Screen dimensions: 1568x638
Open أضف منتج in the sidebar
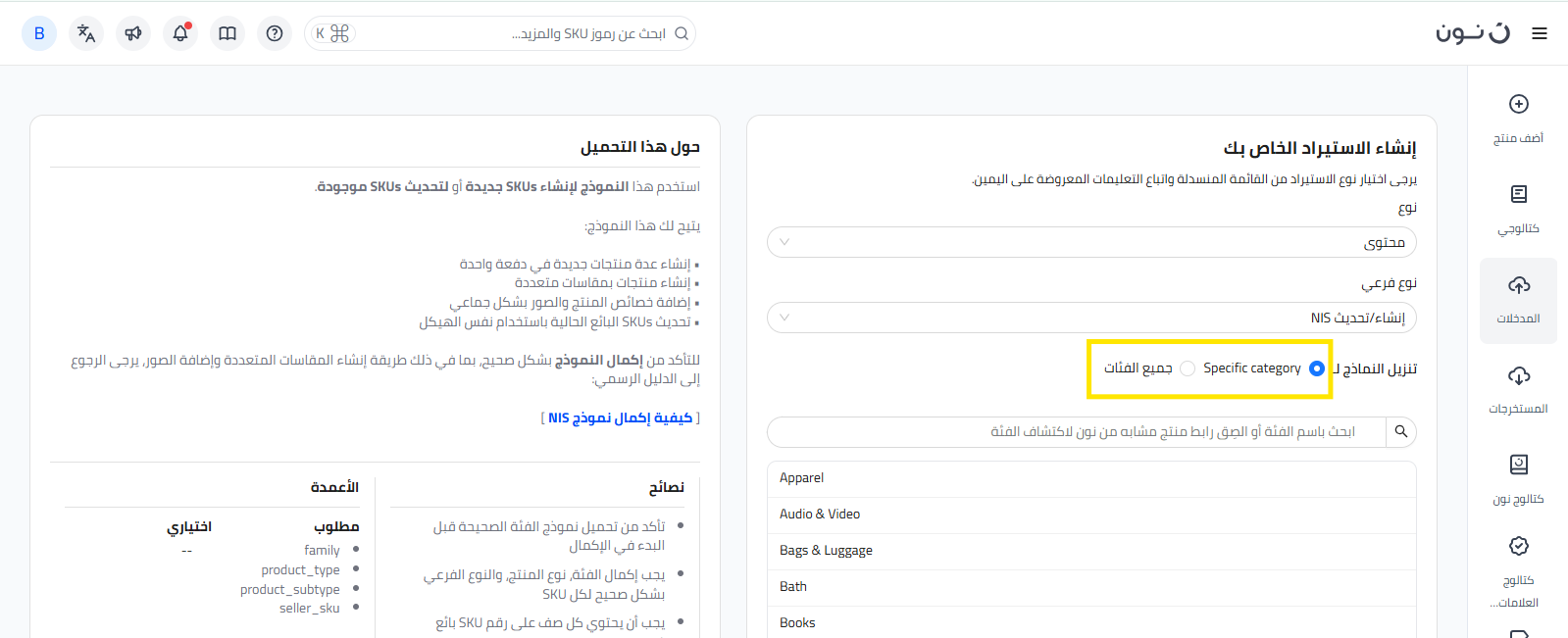tap(1518, 118)
